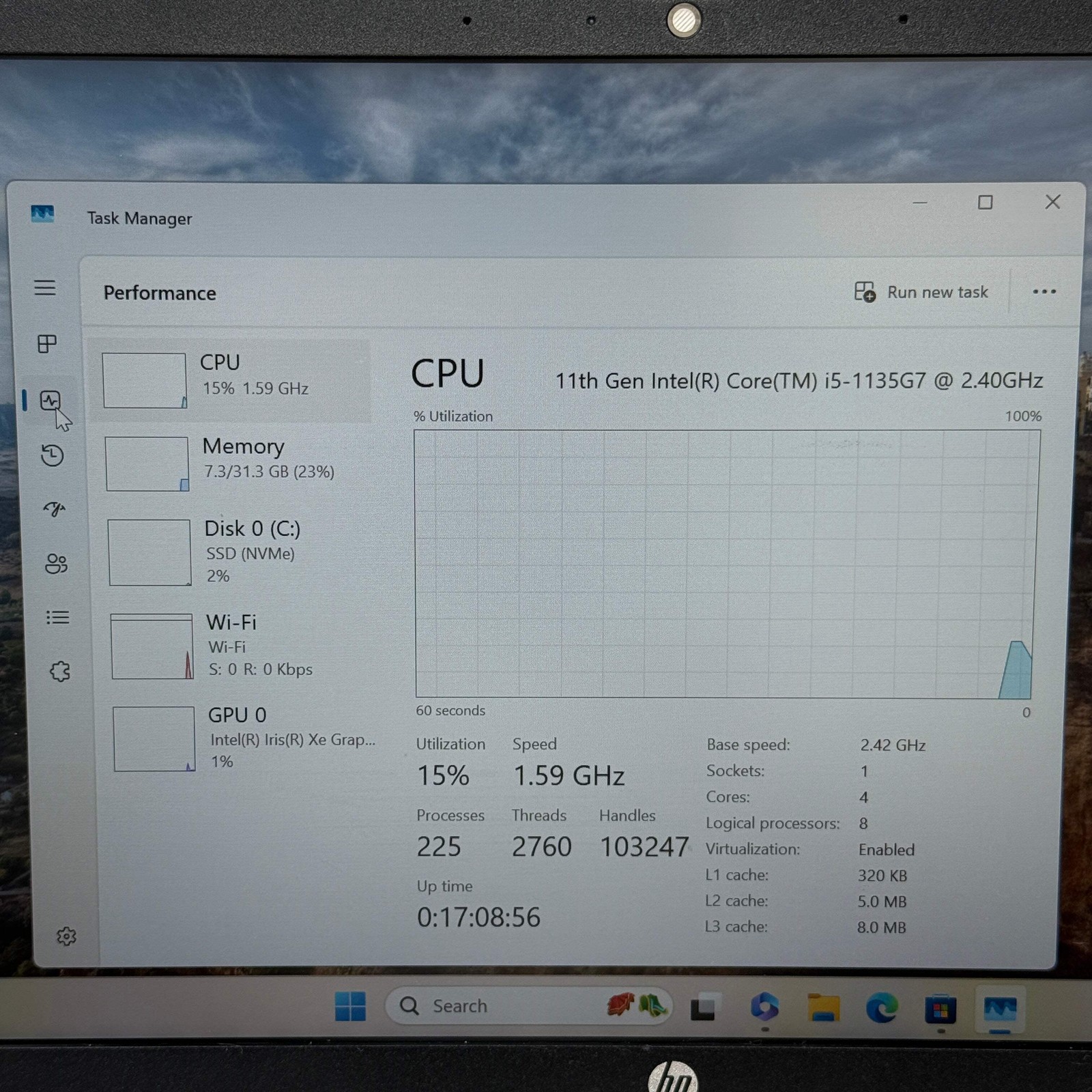Open Microsoft Edge from the taskbar
The height and width of the screenshot is (1092, 1092).
pos(882,1008)
